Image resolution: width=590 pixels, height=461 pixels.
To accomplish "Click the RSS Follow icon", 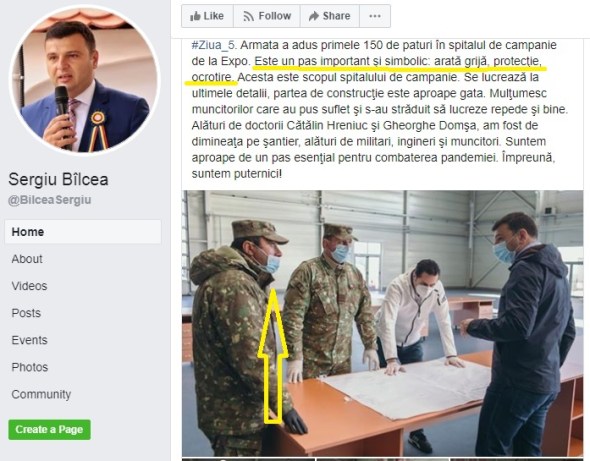I will tap(248, 17).
